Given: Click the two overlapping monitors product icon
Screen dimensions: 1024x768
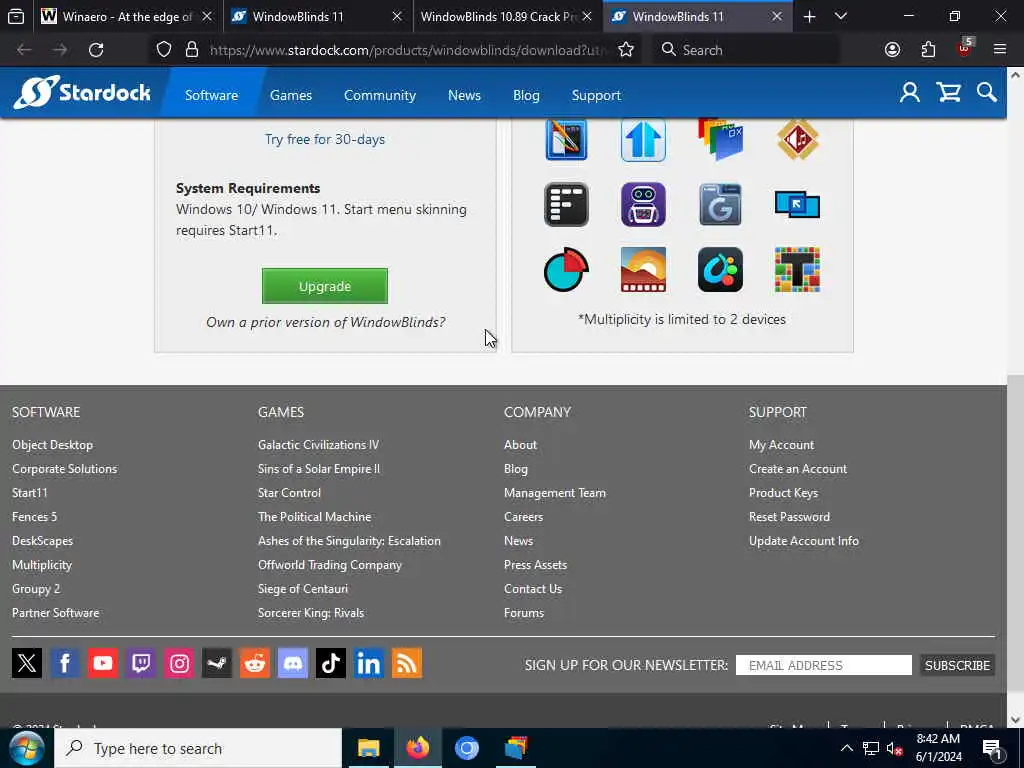Looking at the screenshot, I should point(797,205).
